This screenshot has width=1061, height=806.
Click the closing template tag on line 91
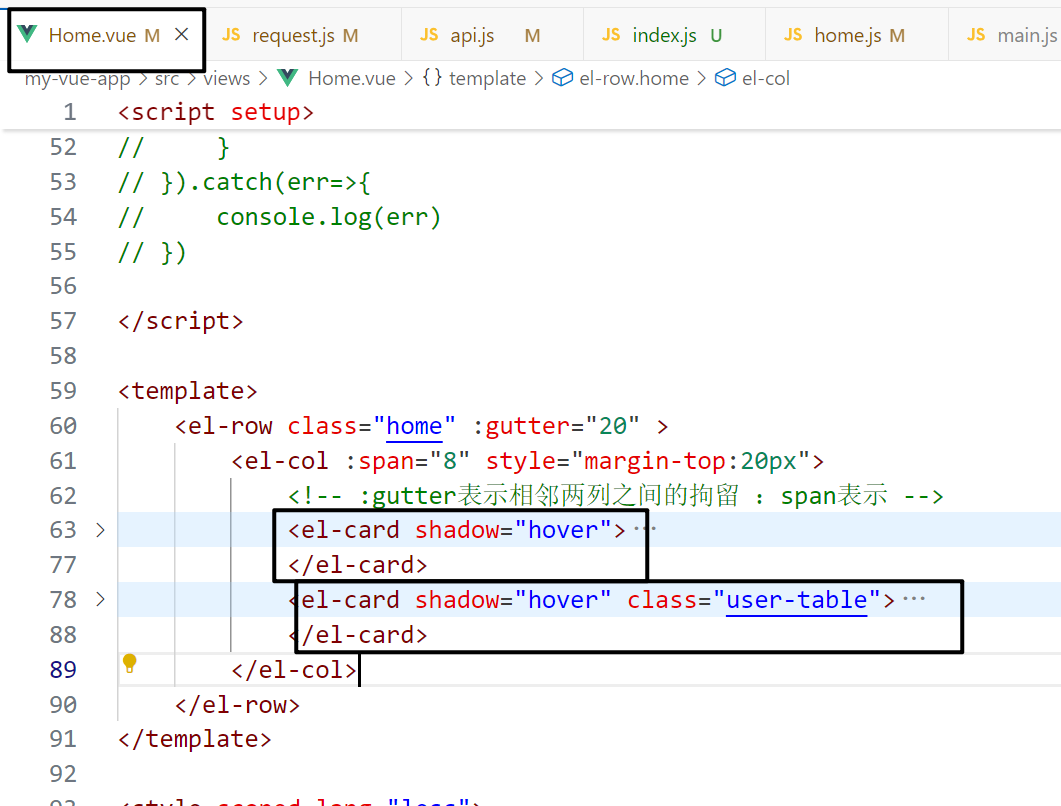194,738
